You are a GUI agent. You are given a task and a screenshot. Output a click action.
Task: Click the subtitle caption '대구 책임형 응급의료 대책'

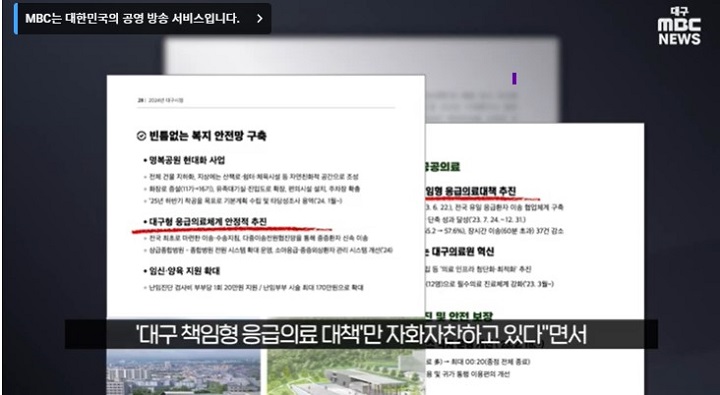pyautogui.click(x=361, y=334)
